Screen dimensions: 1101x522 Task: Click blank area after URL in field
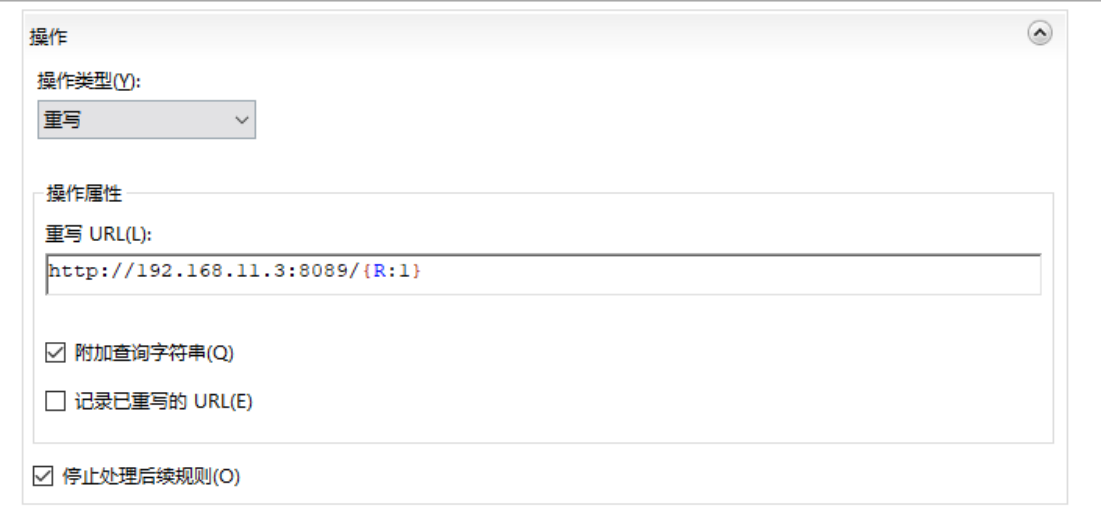click(x=730, y=274)
